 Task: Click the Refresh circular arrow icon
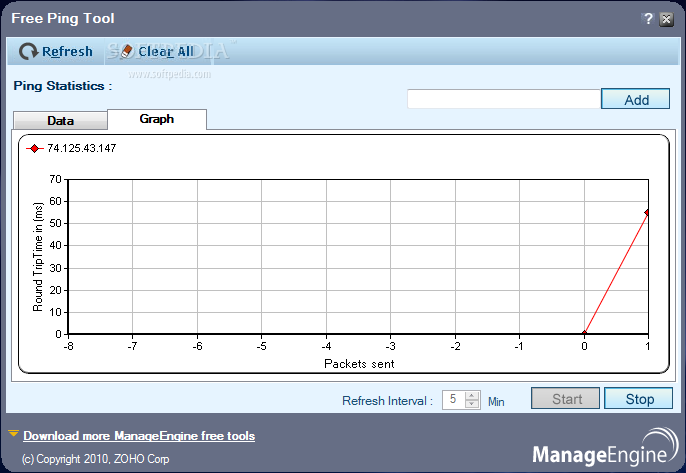tap(28, 52)
